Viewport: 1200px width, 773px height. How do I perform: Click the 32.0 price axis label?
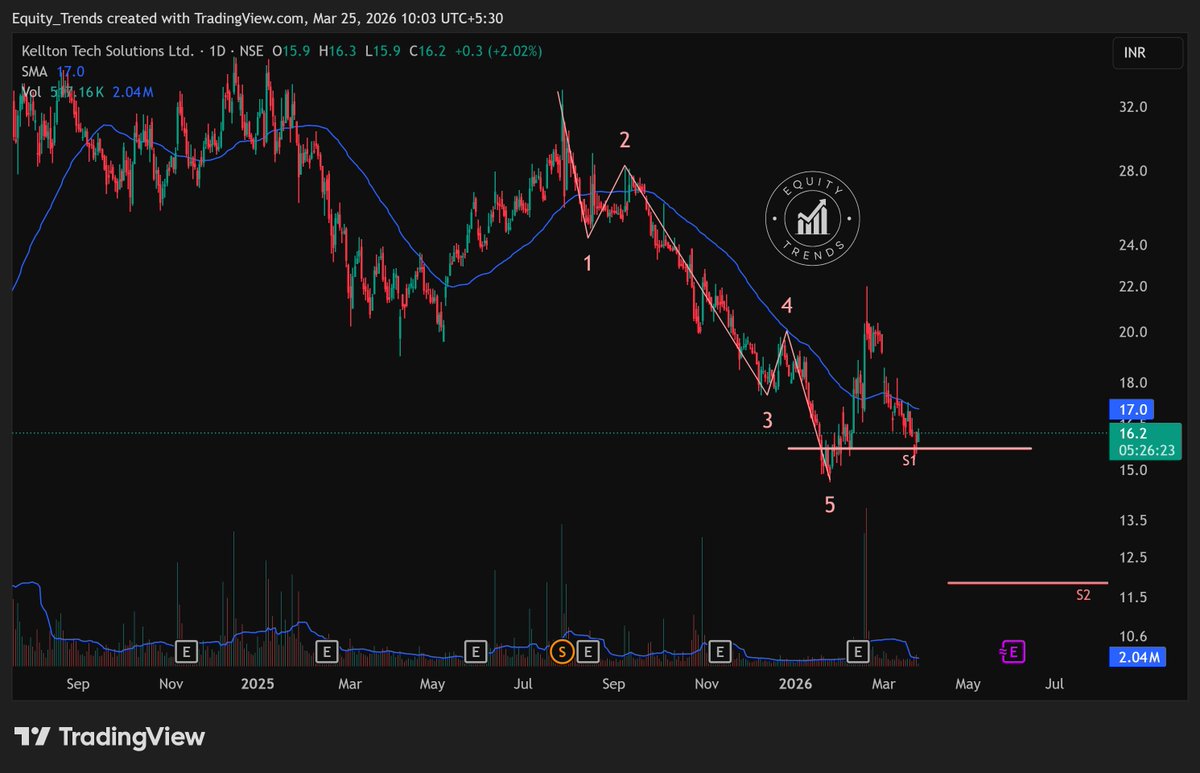pos(1132,107)
